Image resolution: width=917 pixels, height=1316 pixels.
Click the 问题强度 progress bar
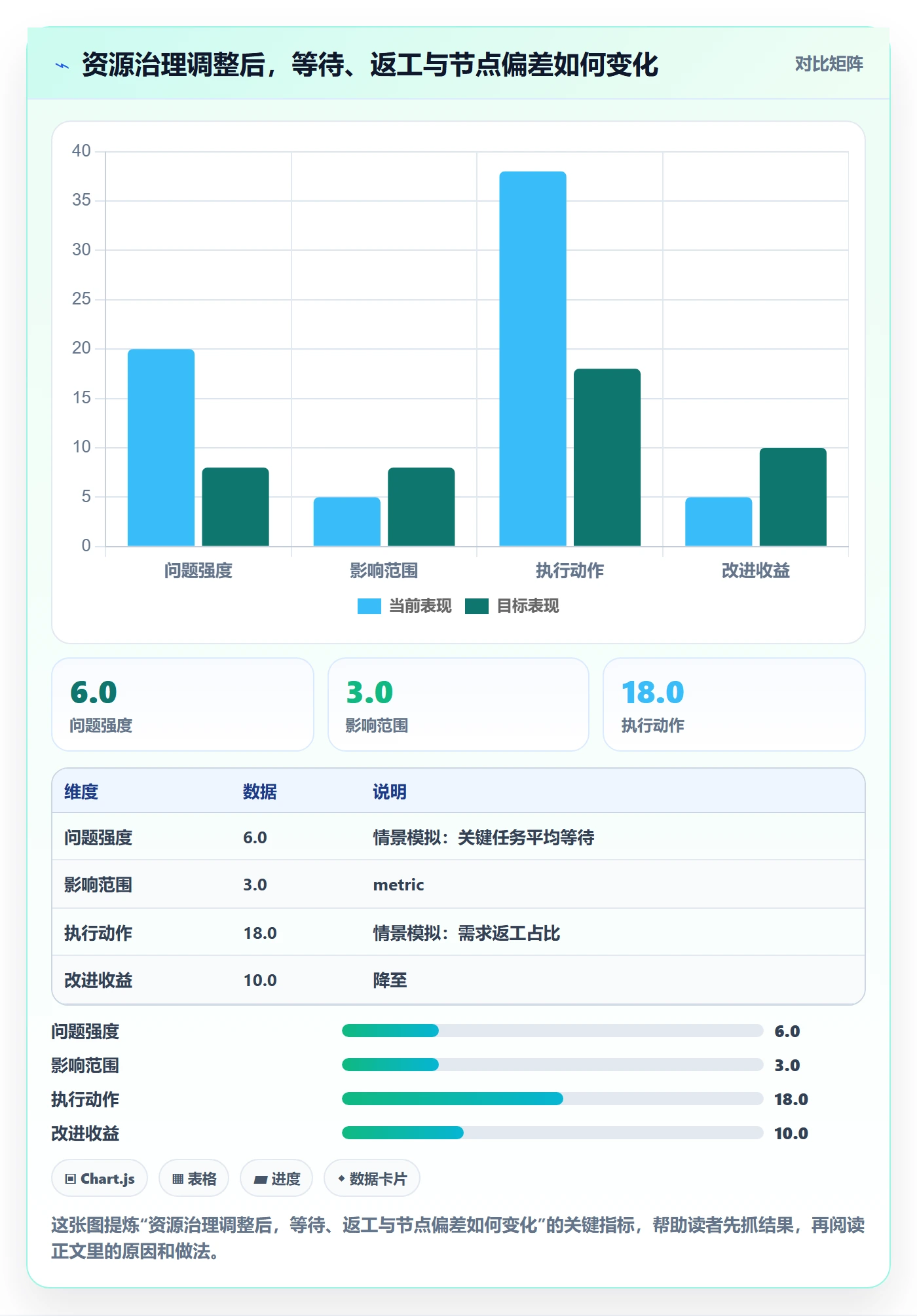pos(552,1031)
